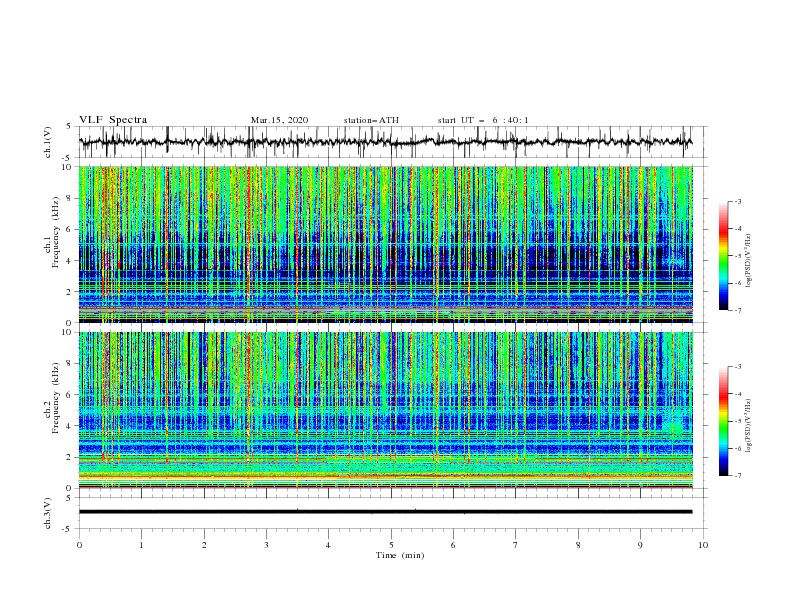The image size is (792, 612).
Task: Click inside the ch.2 spectrogram panel
Action: [x=385, y=410]
